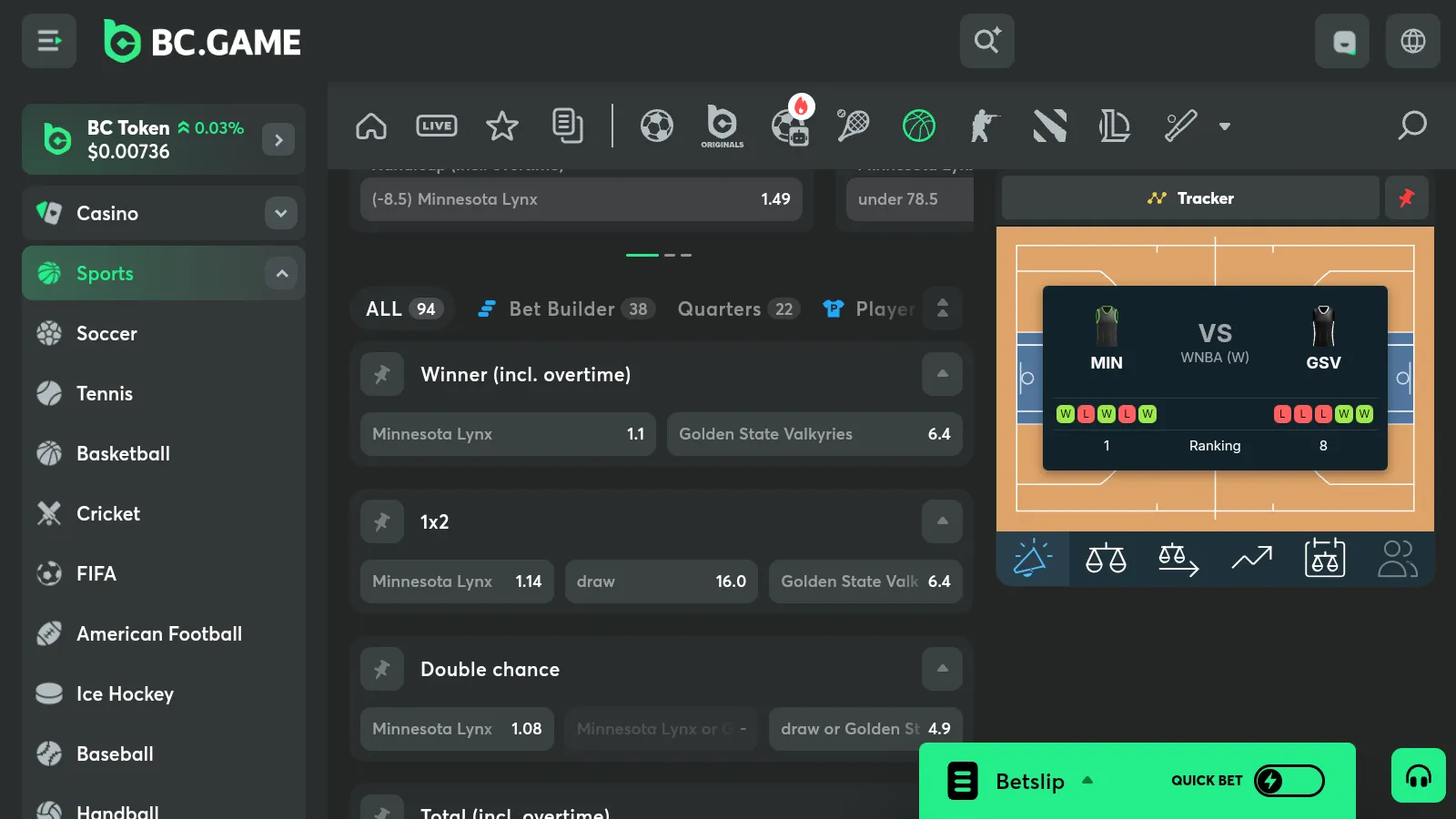This screenshot has width=1456, height=819.
Task: Click the market carousel pagination indicator
Action: (x=659, y=255)
